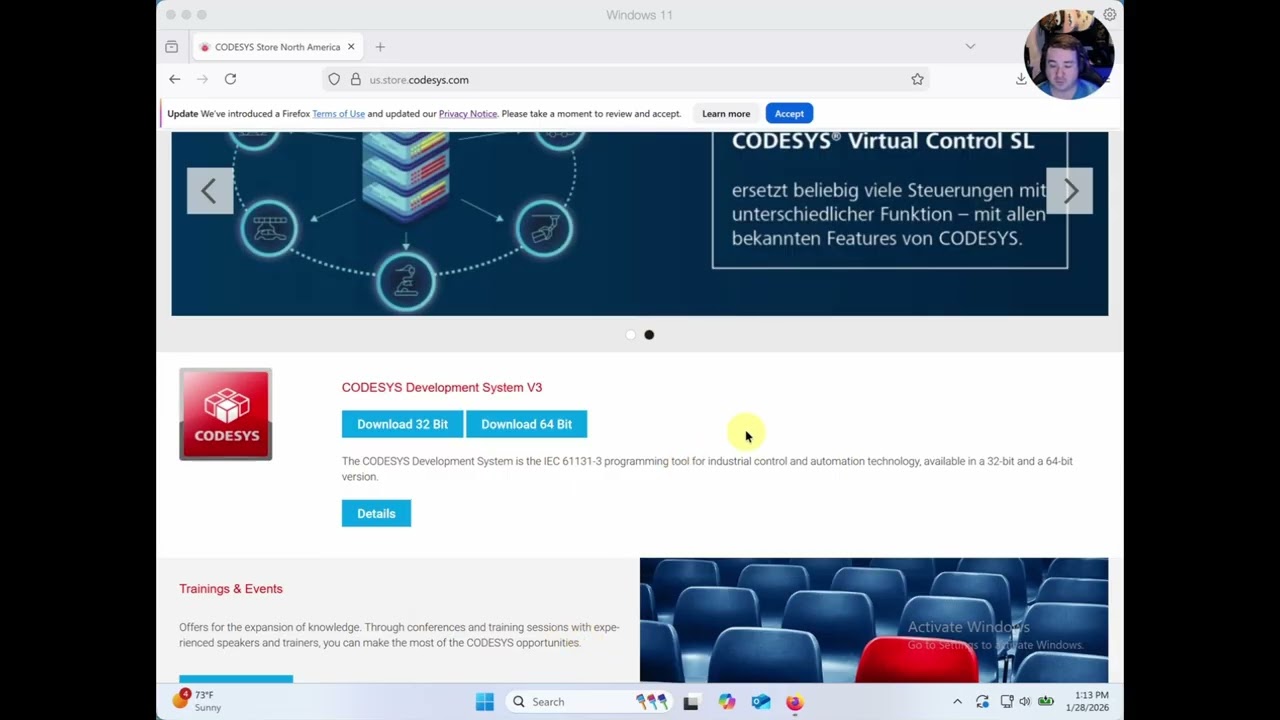Click the battery tray icon
The height and width of the screenshot is (720, 1280).
click(1046, 702)
